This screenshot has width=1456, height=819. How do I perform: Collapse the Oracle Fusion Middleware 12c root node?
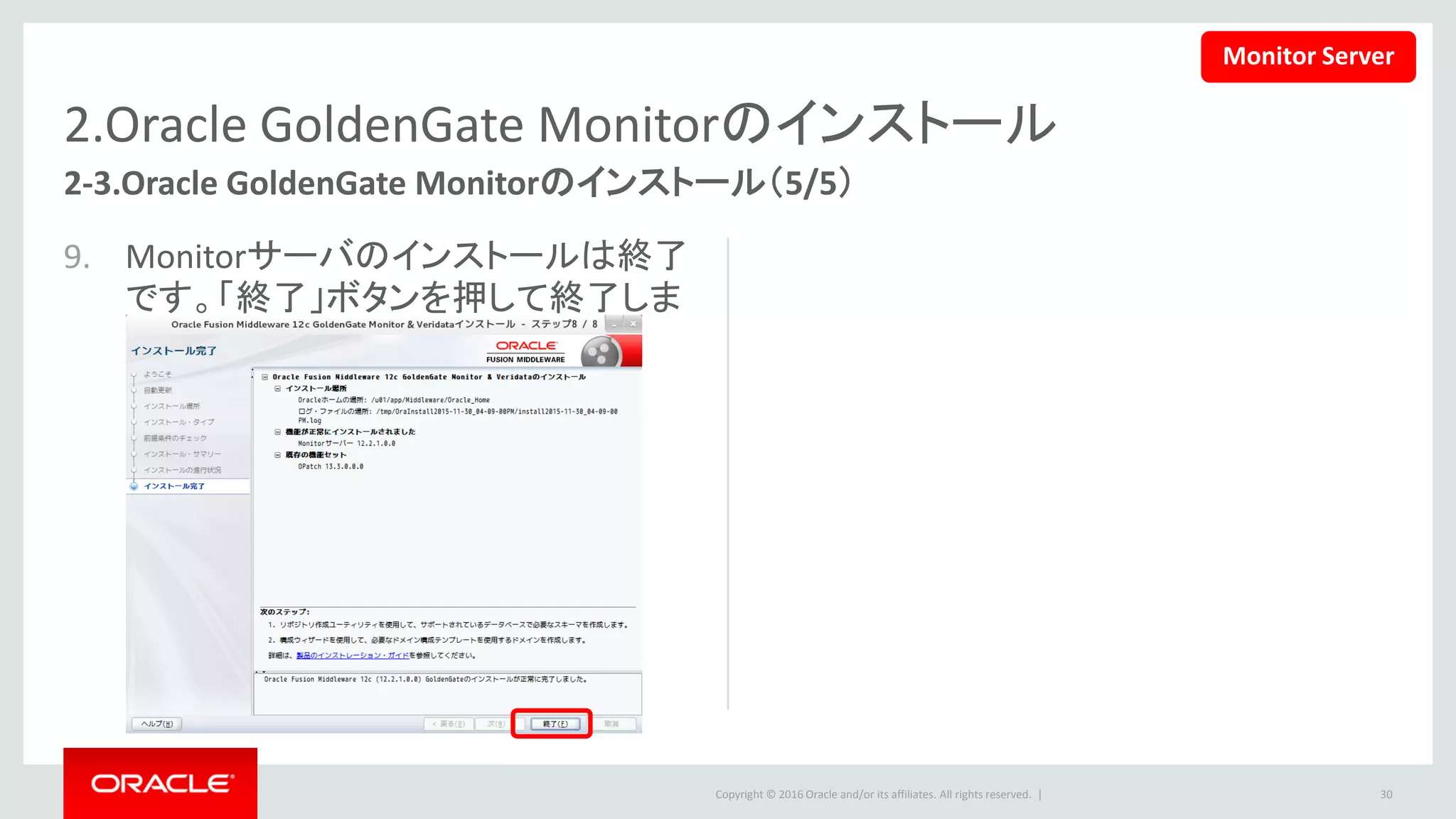pyautogui.click(x=264, y=377)
